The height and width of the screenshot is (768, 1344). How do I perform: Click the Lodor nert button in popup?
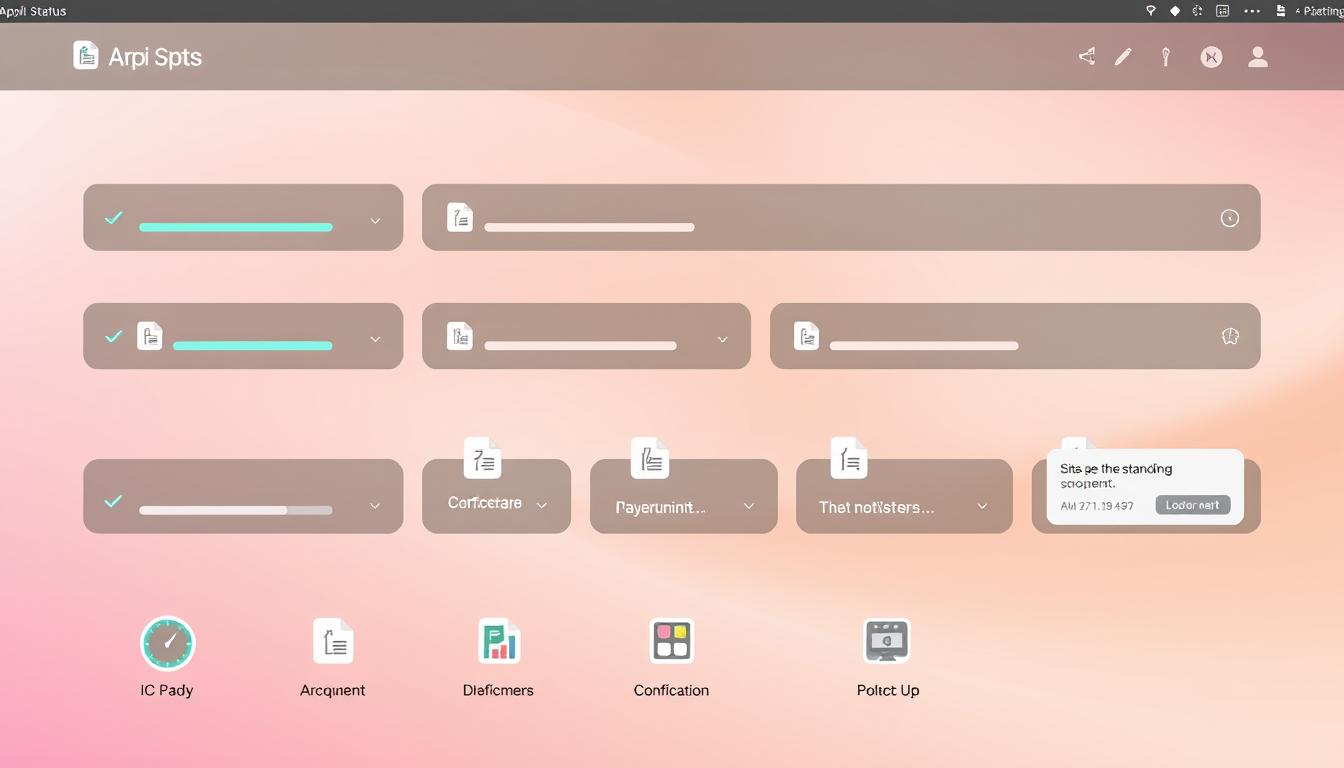pos(1192,505)
